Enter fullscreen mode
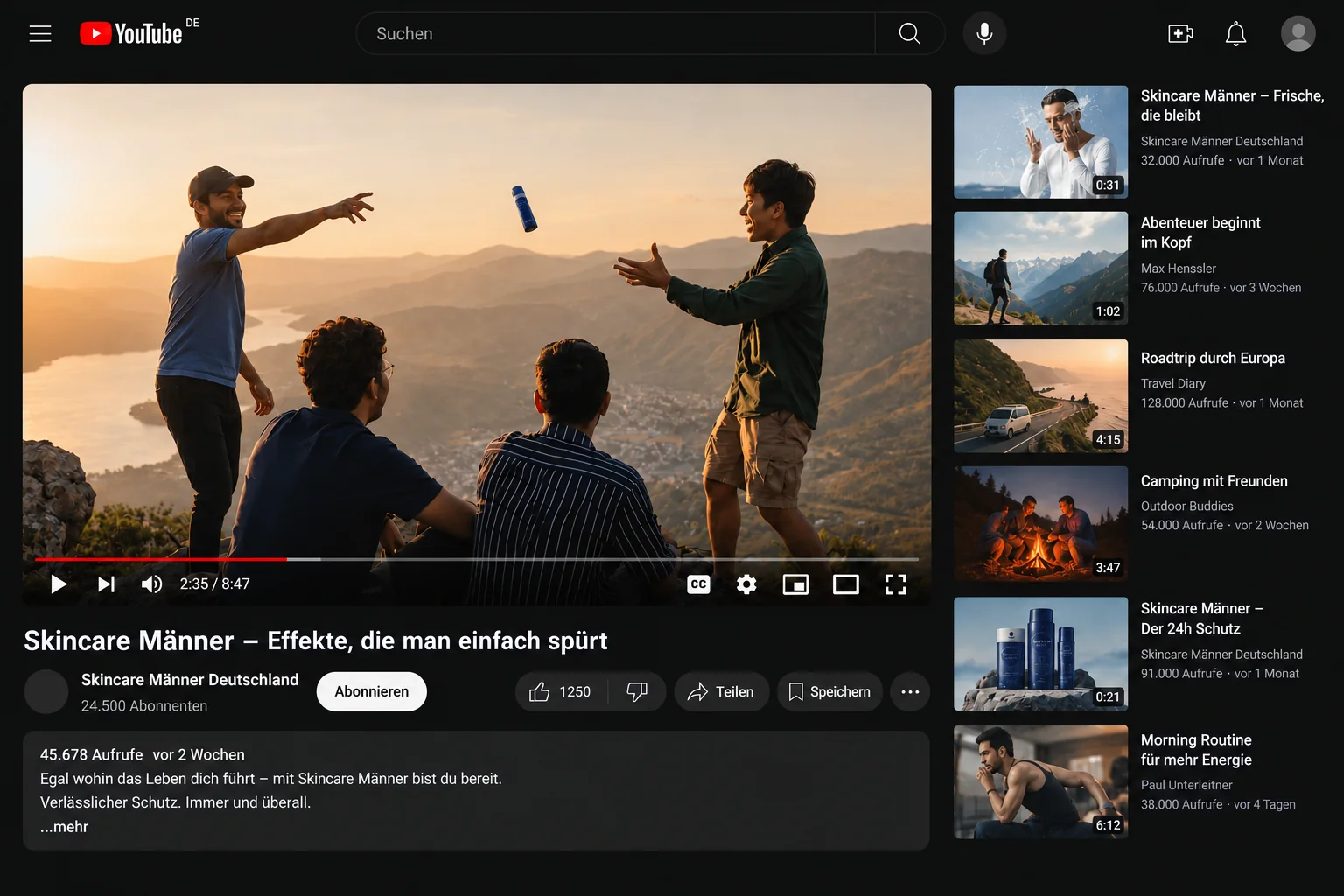 coord(895,584)
